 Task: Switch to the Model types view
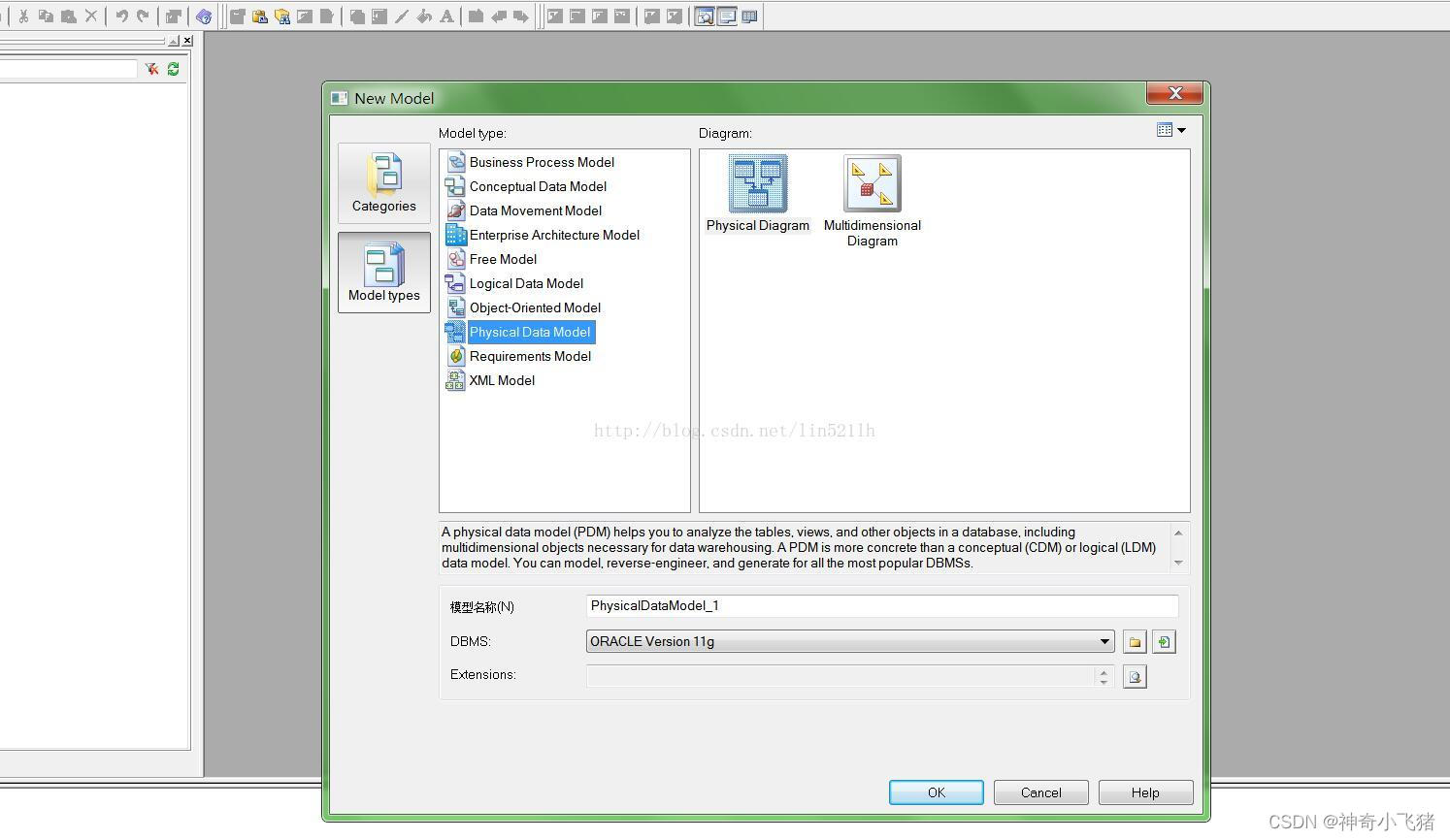[x=383, y=272]
